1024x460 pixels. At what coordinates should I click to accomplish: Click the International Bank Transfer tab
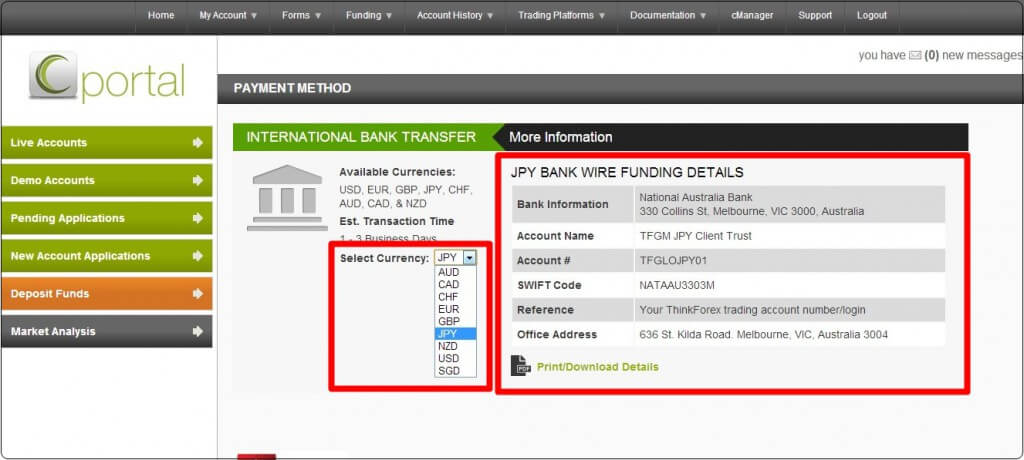tap(361, 137)
